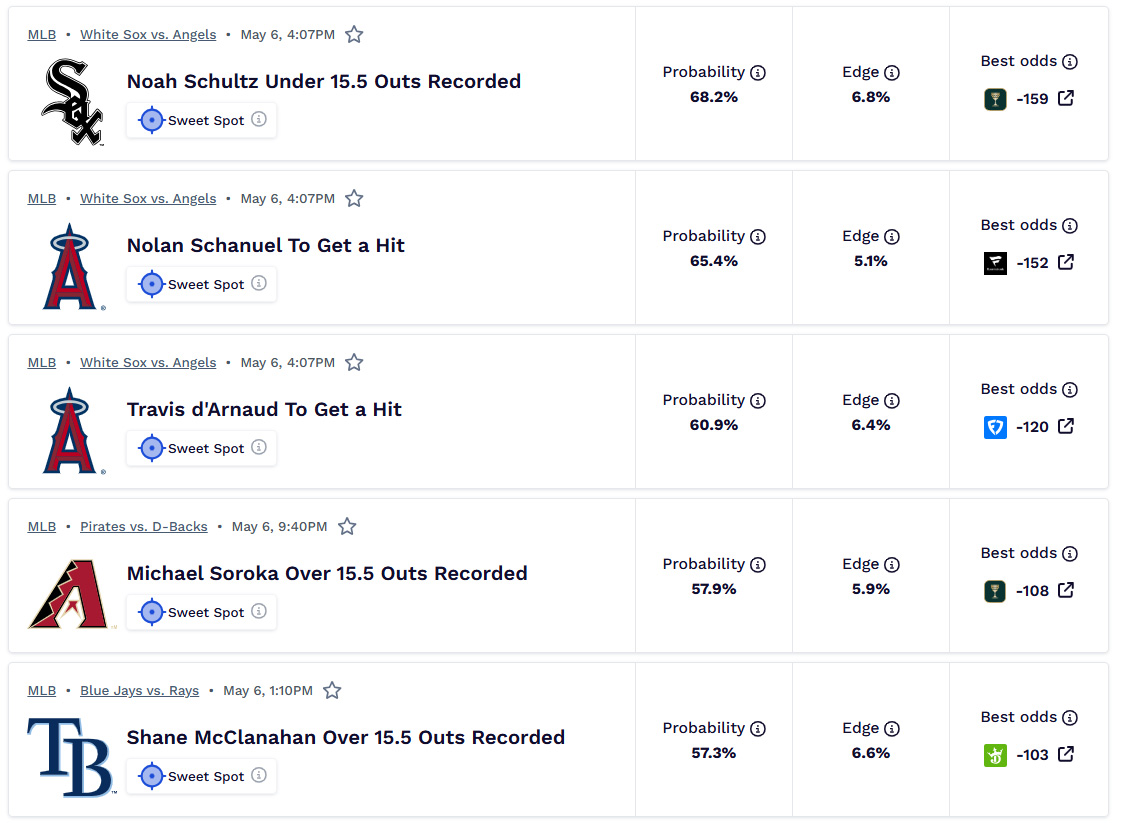Click the Tampa Bay Rays logo
This screenshot has width=1121, height=823.
point(71,757)
